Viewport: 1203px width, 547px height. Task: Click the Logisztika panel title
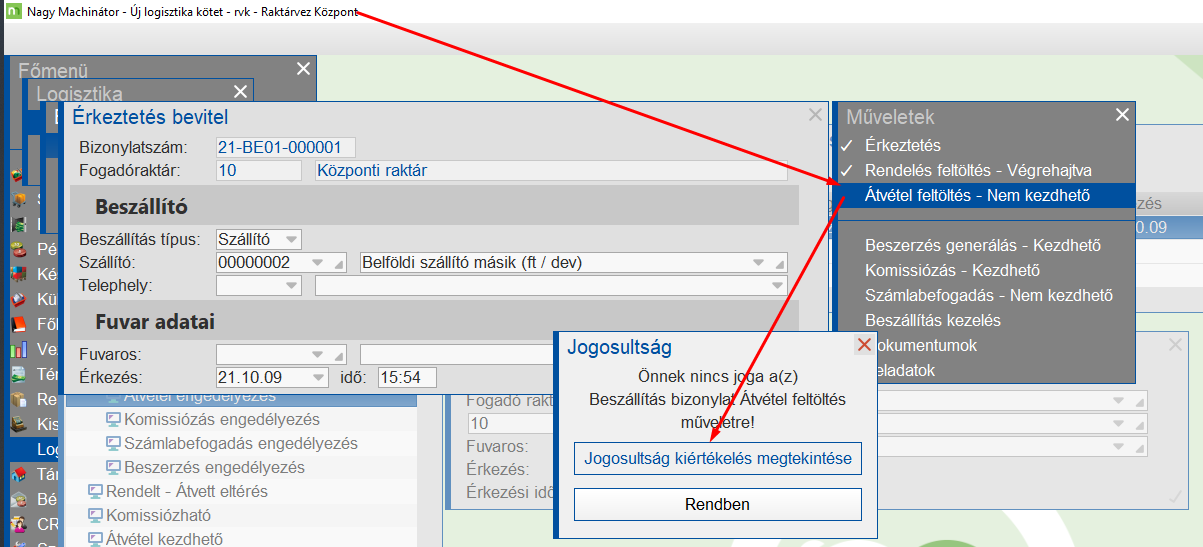click(x=79, y=94)
